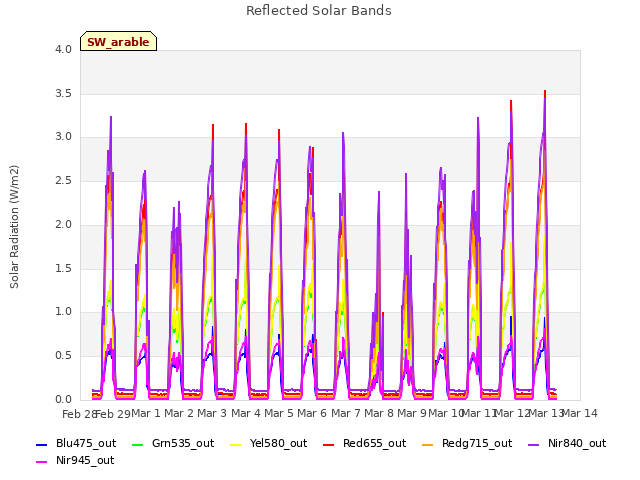This screenshot has height=480, width=640.
Task: Click the Reflected Solar Bands chart title
Action: [319, 11]
